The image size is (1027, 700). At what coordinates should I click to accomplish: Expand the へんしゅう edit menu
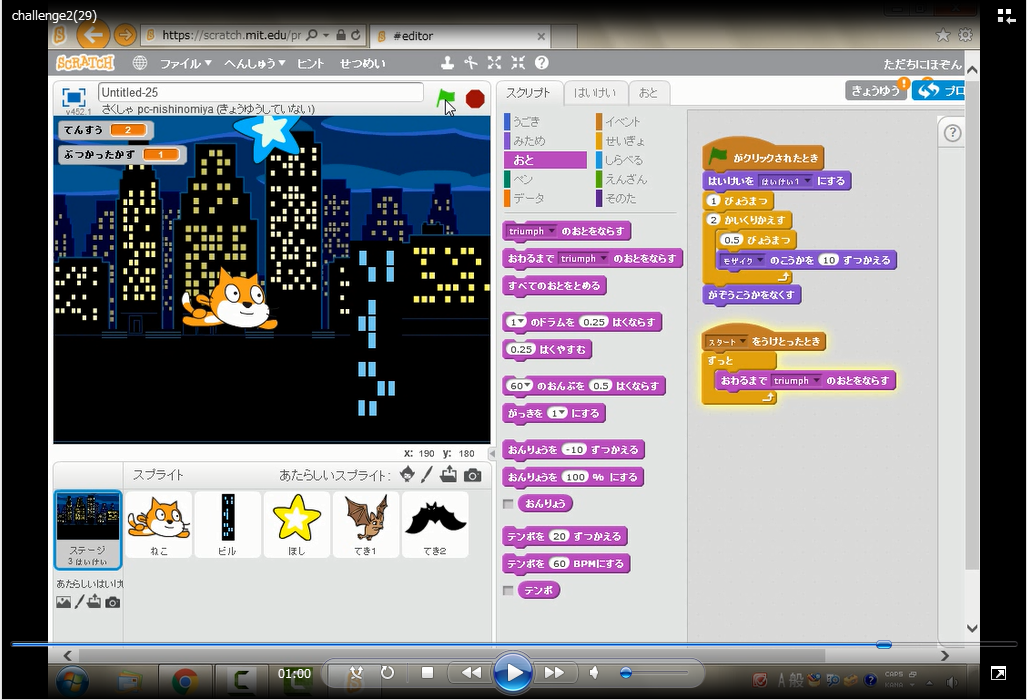pos(254,63)
